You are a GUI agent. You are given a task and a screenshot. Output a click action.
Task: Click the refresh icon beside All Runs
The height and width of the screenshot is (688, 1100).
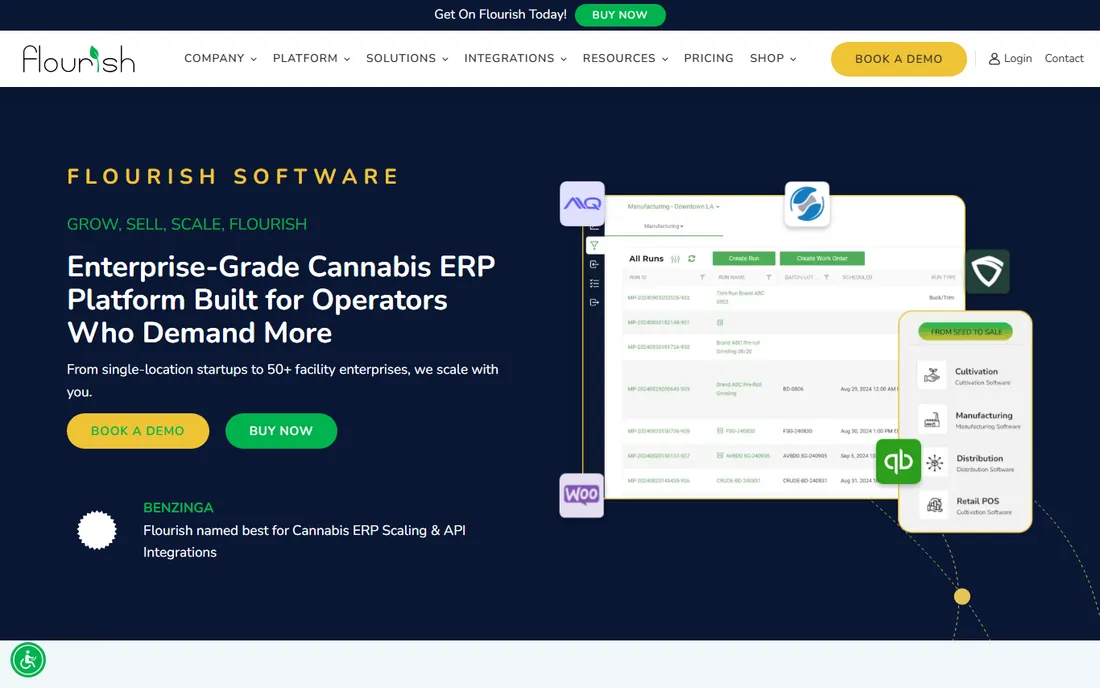[x=692, y=259]
